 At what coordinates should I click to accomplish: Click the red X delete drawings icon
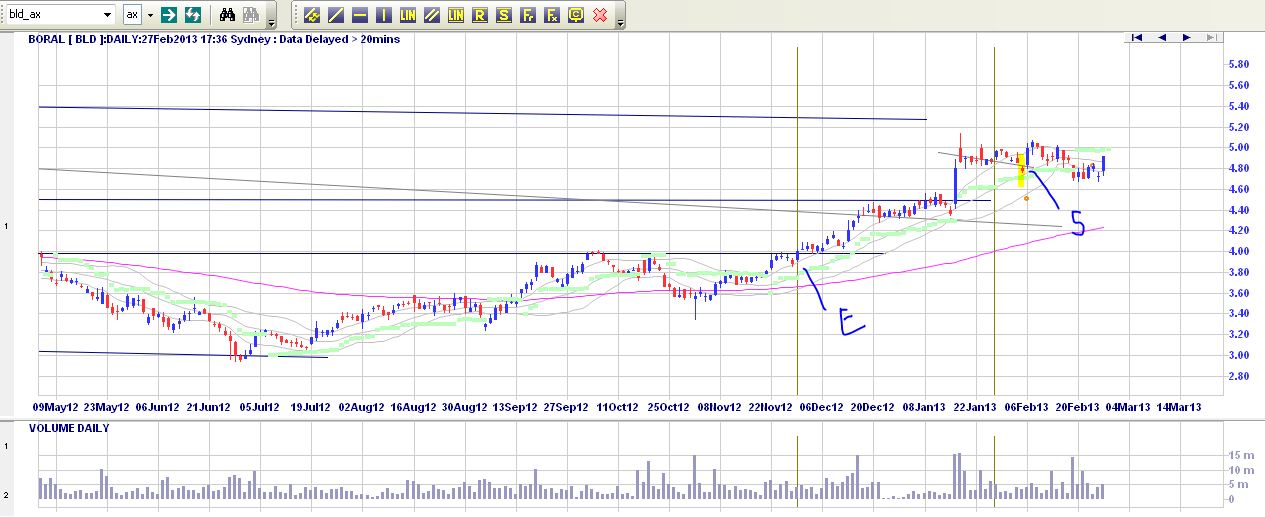(600, 15)
